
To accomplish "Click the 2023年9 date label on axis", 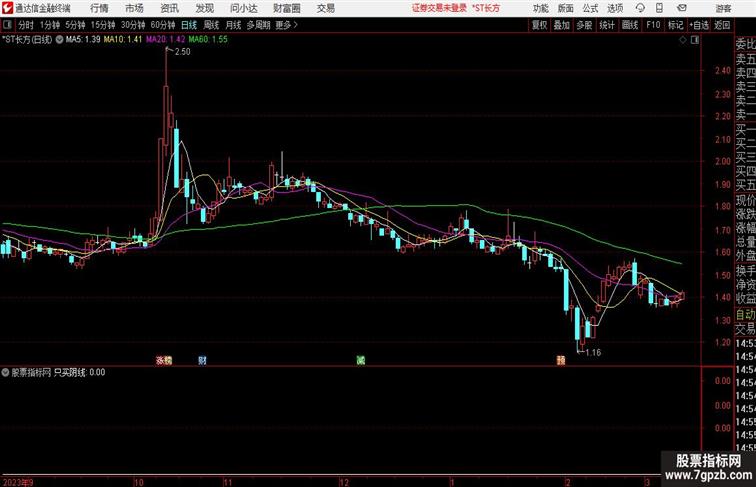I will (18, 482).
